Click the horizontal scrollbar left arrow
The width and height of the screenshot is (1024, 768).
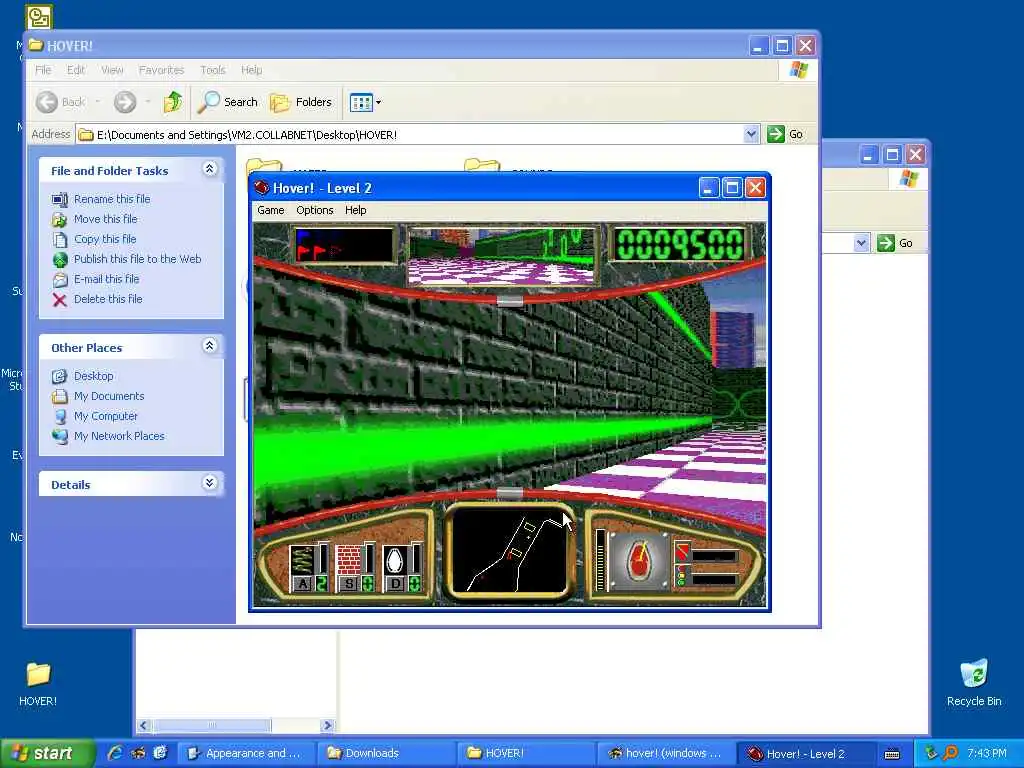tap(144, 726)
